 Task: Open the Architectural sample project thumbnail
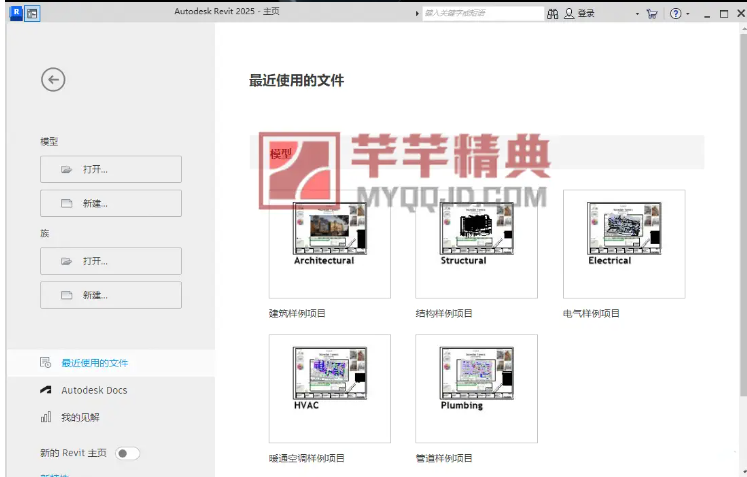pyautogui.click(x=330, y=244)
